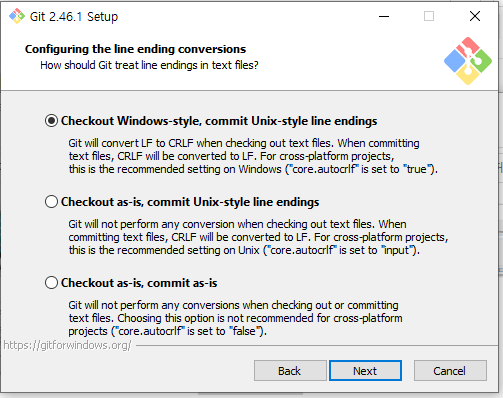
Task: Click the large Git logo in header
Action: 468,61
